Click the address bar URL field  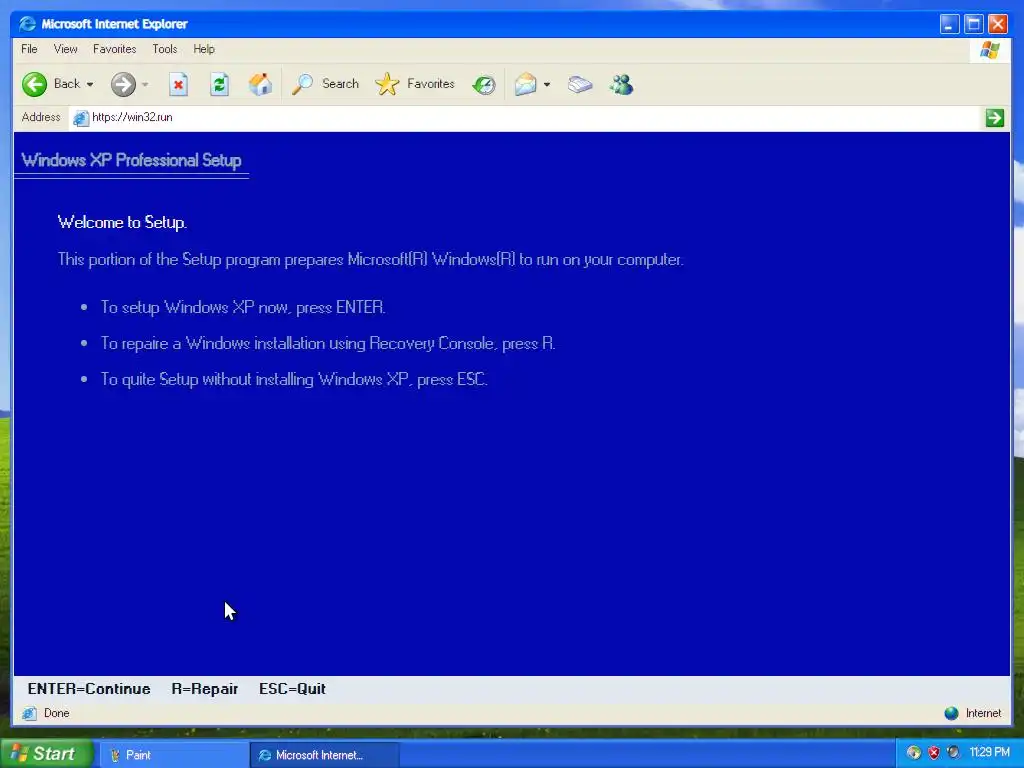[526, 118]
